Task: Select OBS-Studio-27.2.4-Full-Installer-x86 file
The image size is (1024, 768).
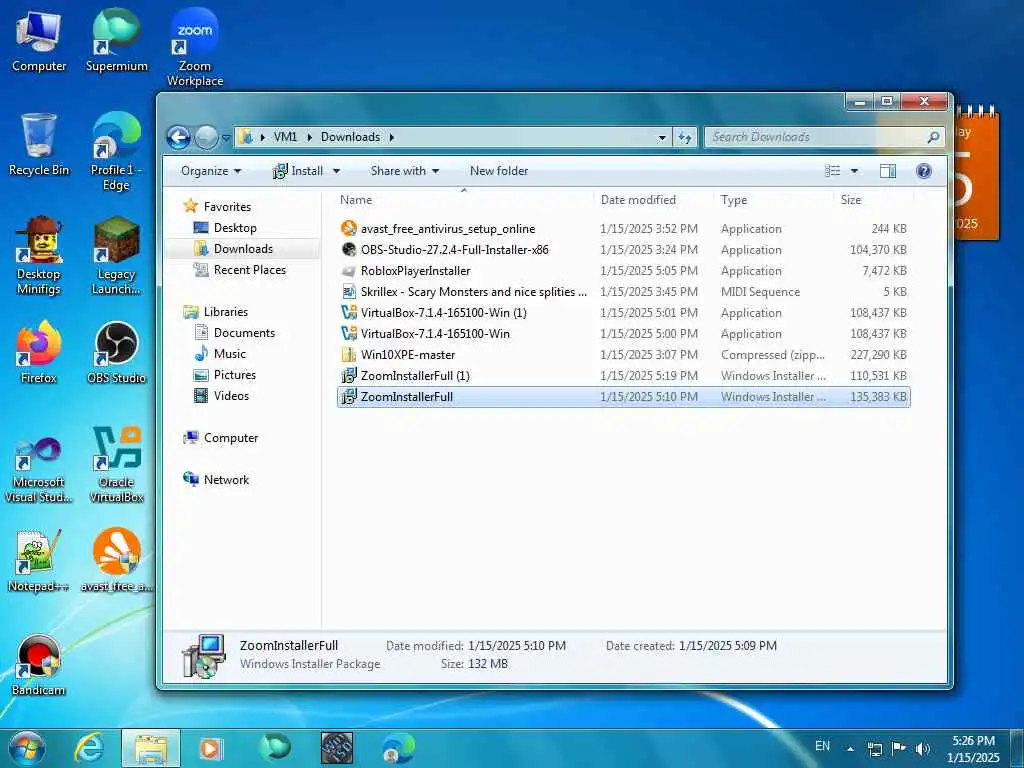Action: [624, 249]
